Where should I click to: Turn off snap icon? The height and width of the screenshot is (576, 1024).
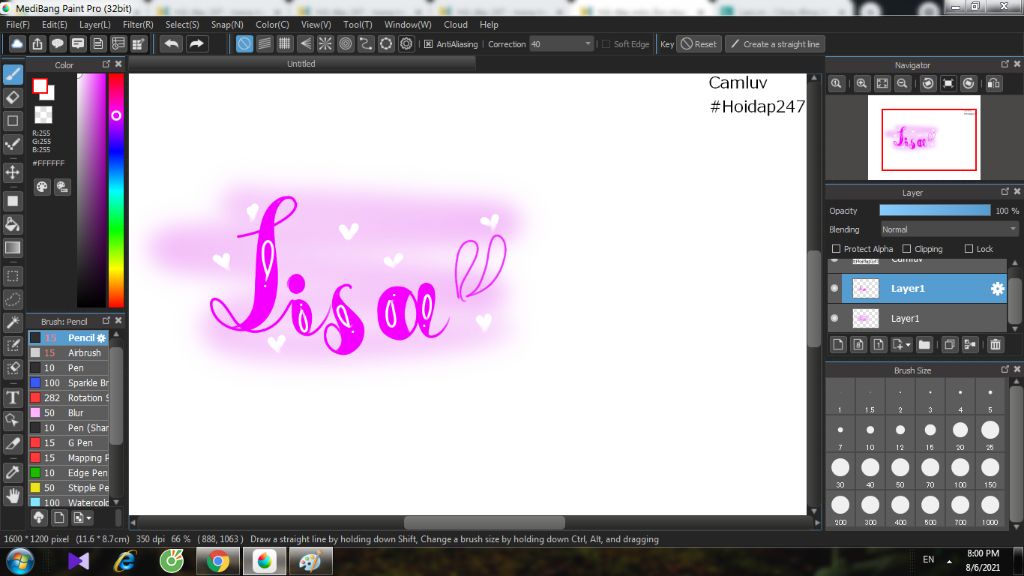pyautogui.click(x=244, y=44)
